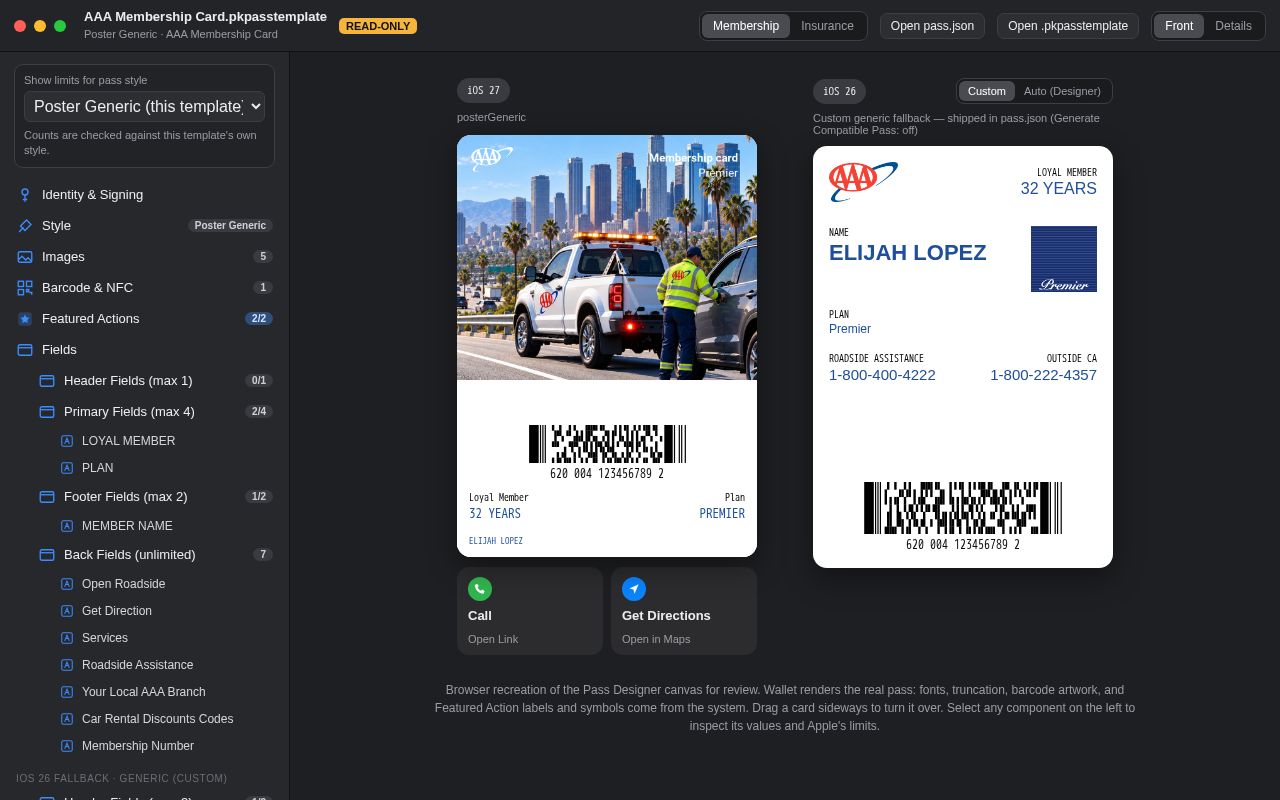
Task: Click the Primary Fields icon
Action: (x=47, y=412)
